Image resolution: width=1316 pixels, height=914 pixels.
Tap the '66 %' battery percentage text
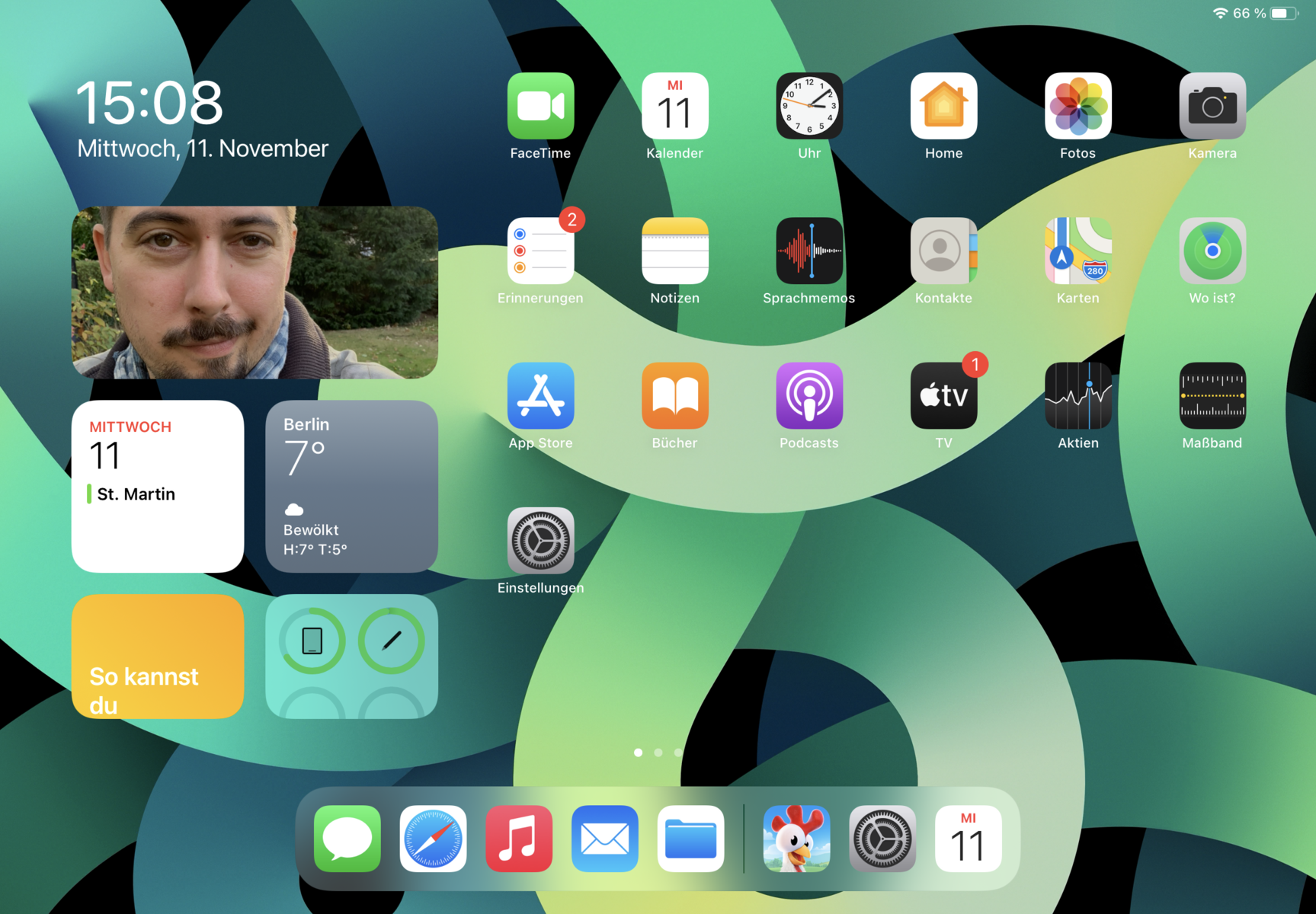point(1250,14)
